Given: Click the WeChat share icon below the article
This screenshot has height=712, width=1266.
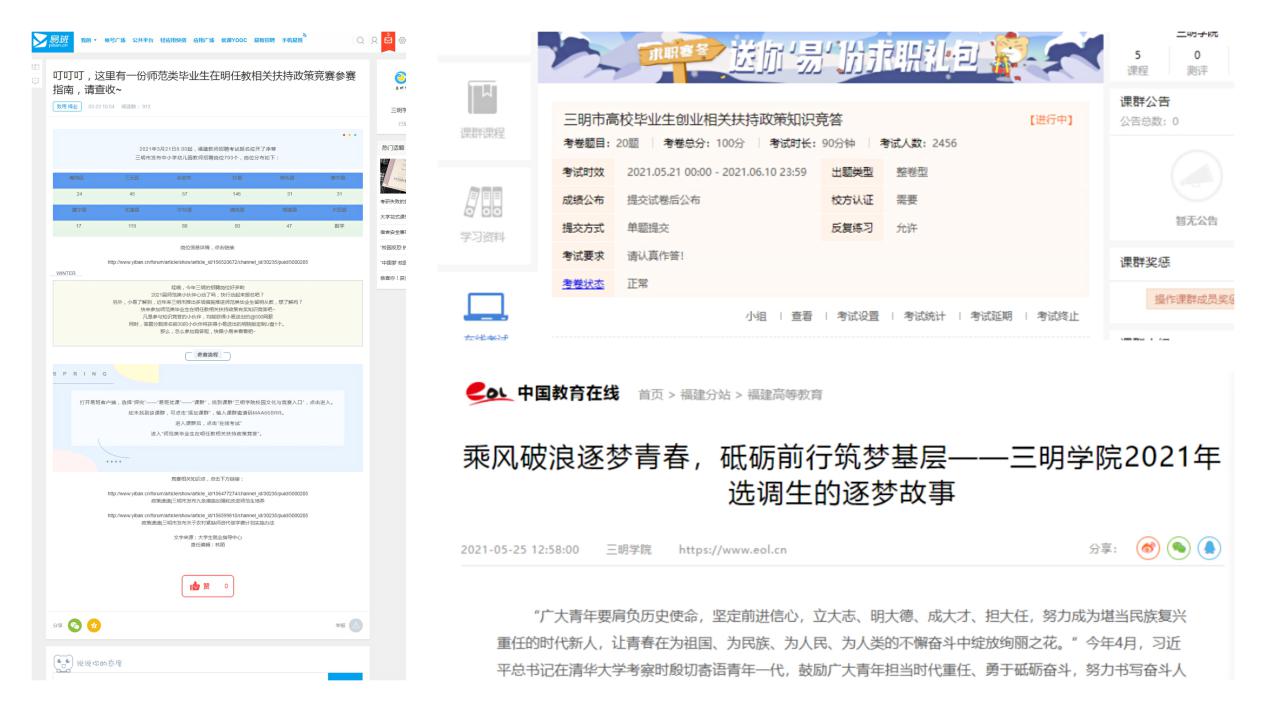Looking at the screenshot, I should (x=74, y=625).
